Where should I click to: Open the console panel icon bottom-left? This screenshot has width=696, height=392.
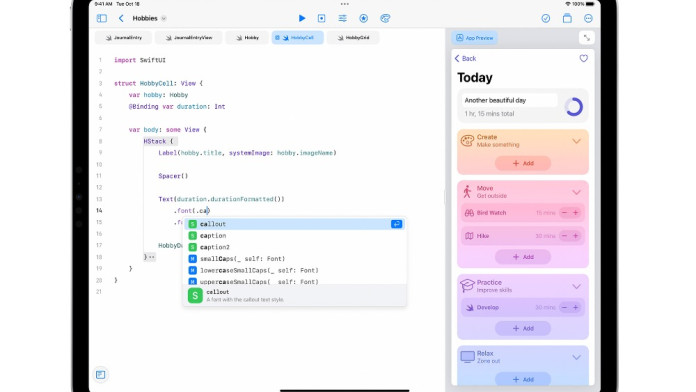[101, 375]
